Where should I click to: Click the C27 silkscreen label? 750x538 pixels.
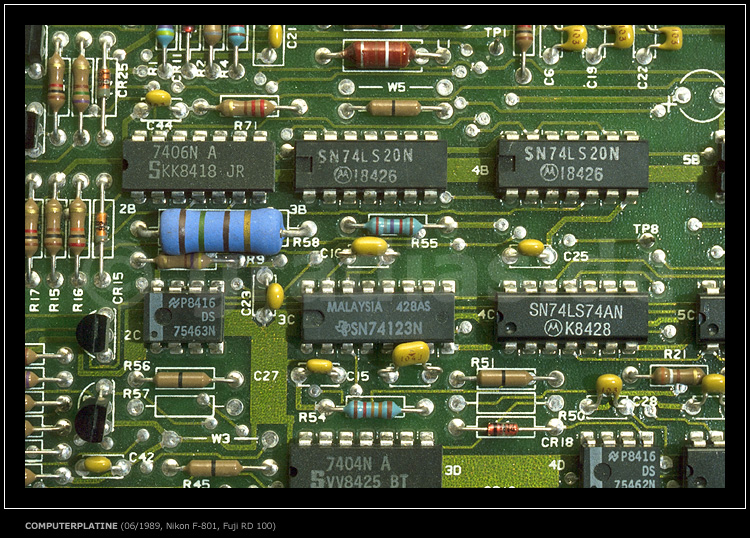click(266, 376)
